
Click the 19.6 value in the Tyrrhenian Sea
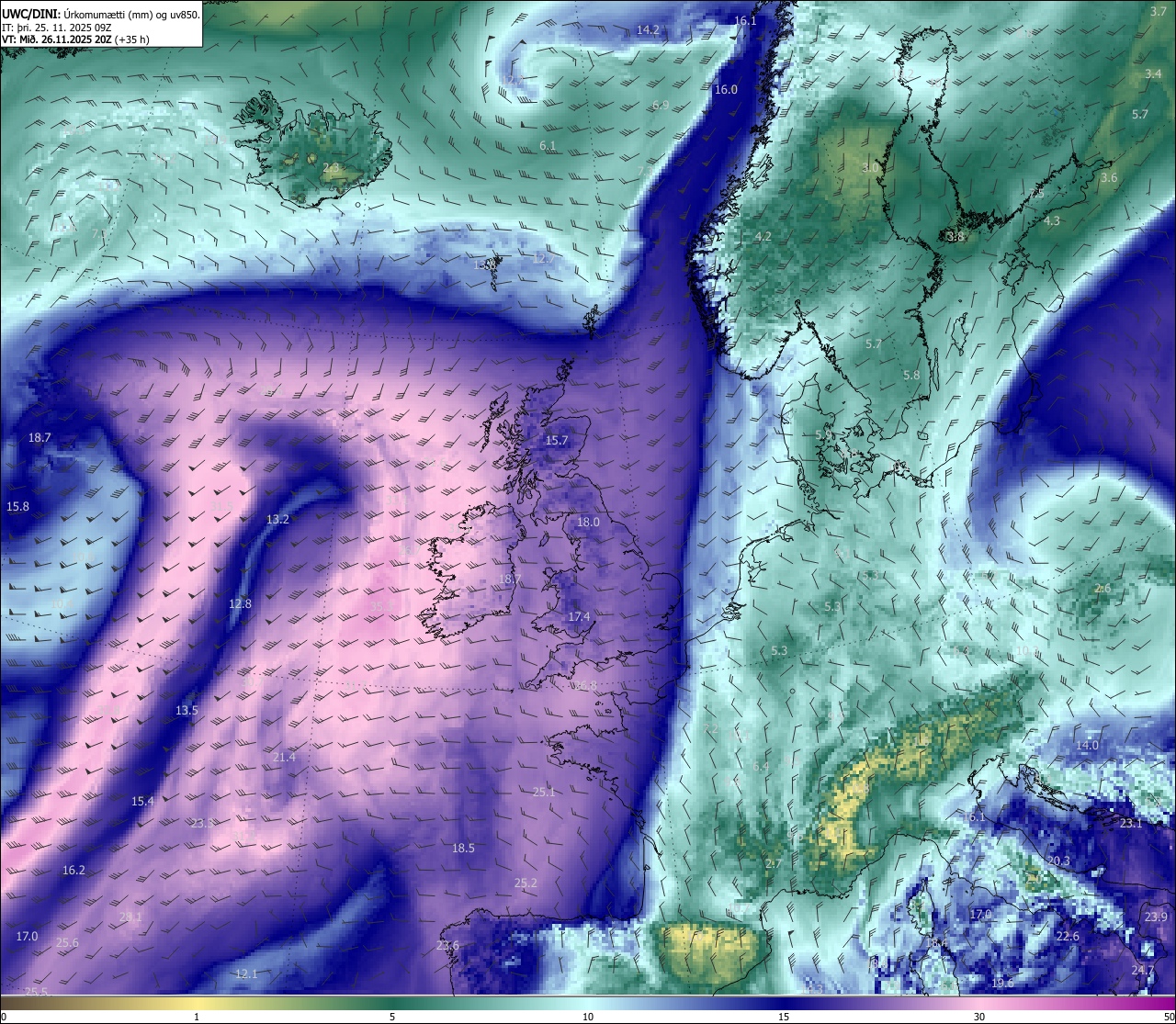tap(1002, 983)
